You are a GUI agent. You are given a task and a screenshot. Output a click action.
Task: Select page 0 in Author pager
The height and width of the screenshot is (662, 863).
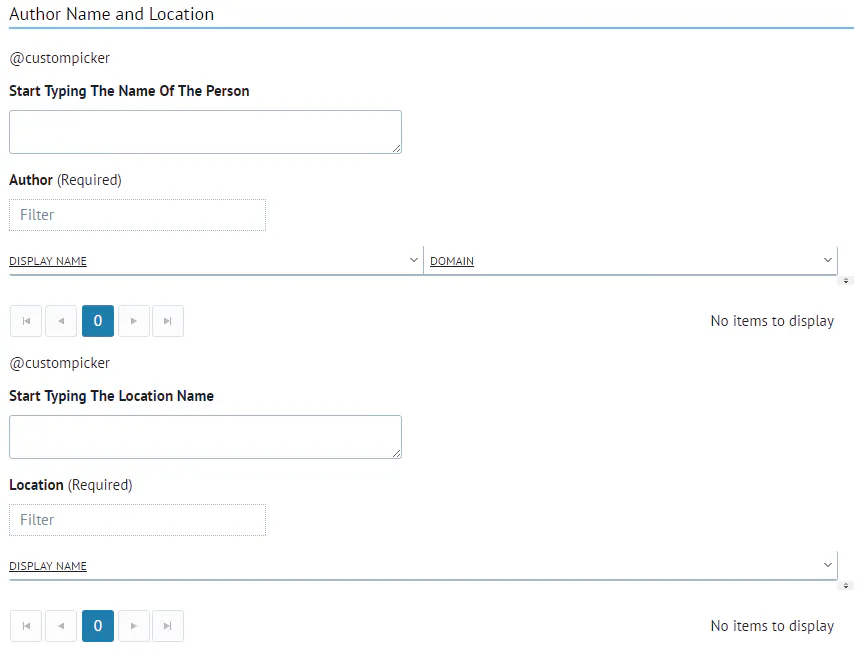98,321
